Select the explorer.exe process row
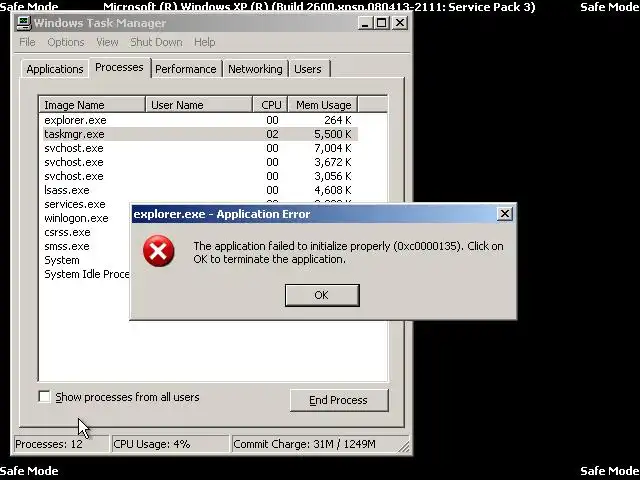The width and height of the screenshot is (640, 480). coord(200,120)
